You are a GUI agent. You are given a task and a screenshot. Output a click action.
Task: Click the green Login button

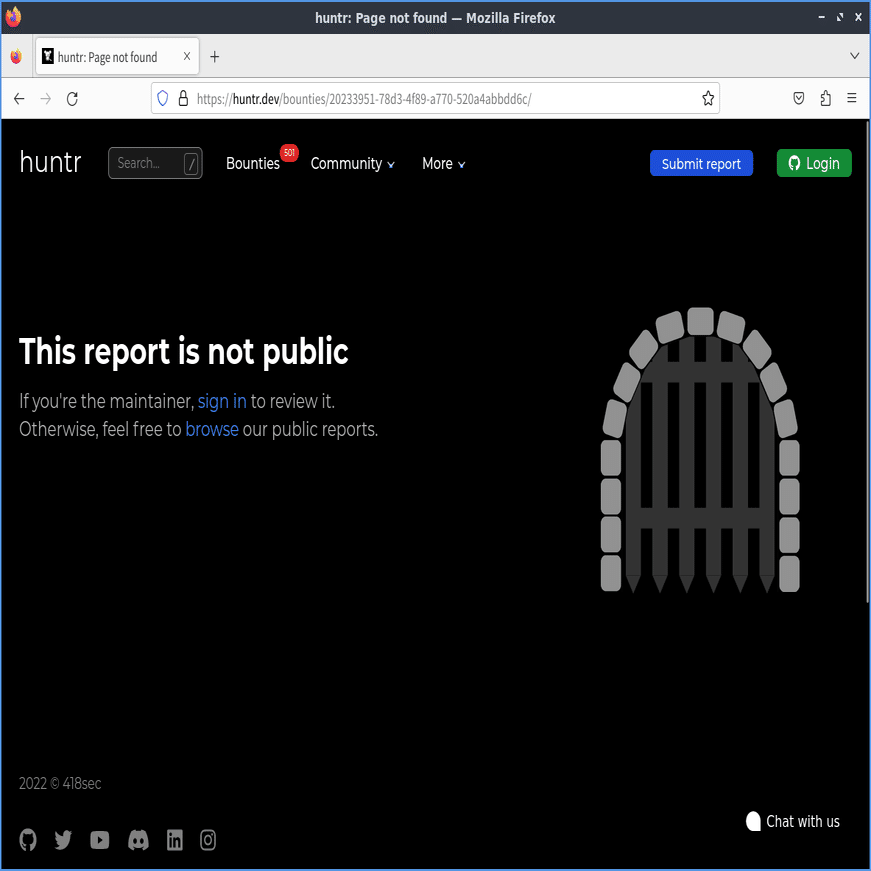[x=814, y=163]
